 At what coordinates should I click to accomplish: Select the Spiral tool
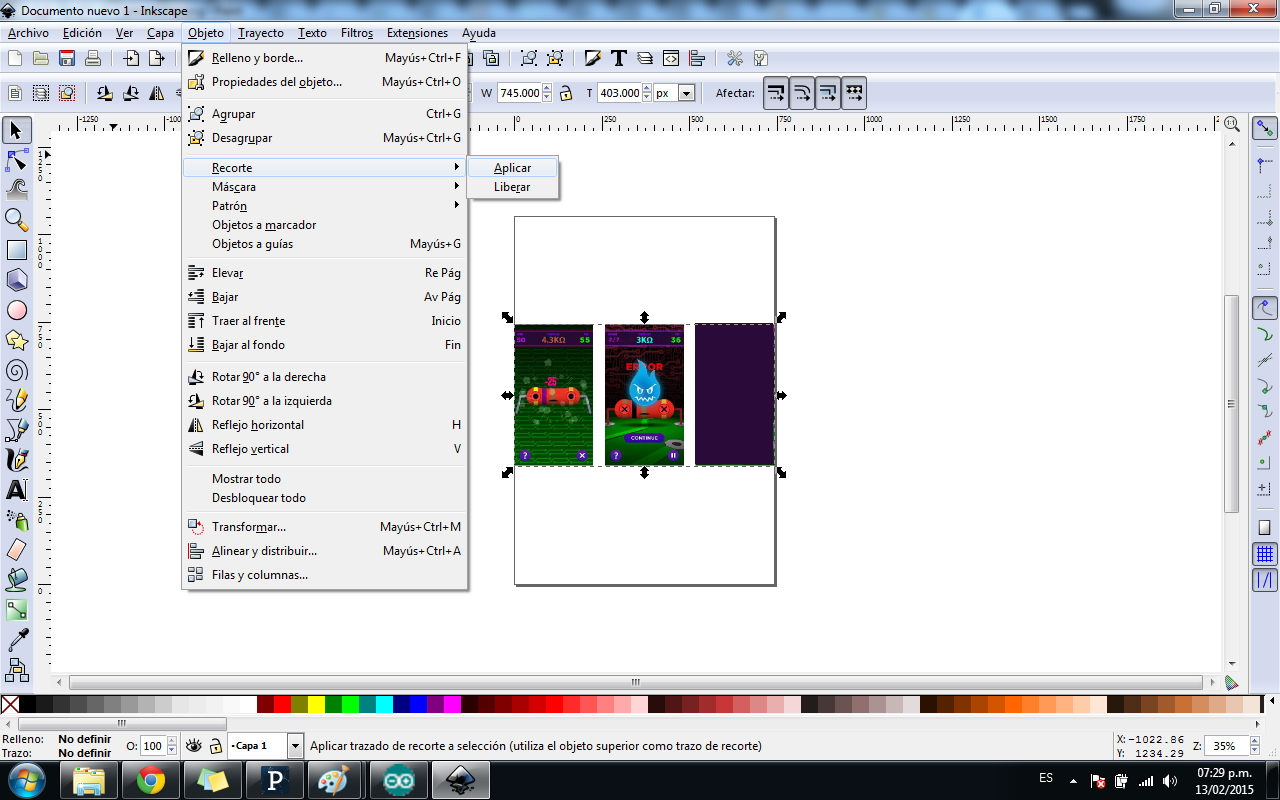click(17, 370)
